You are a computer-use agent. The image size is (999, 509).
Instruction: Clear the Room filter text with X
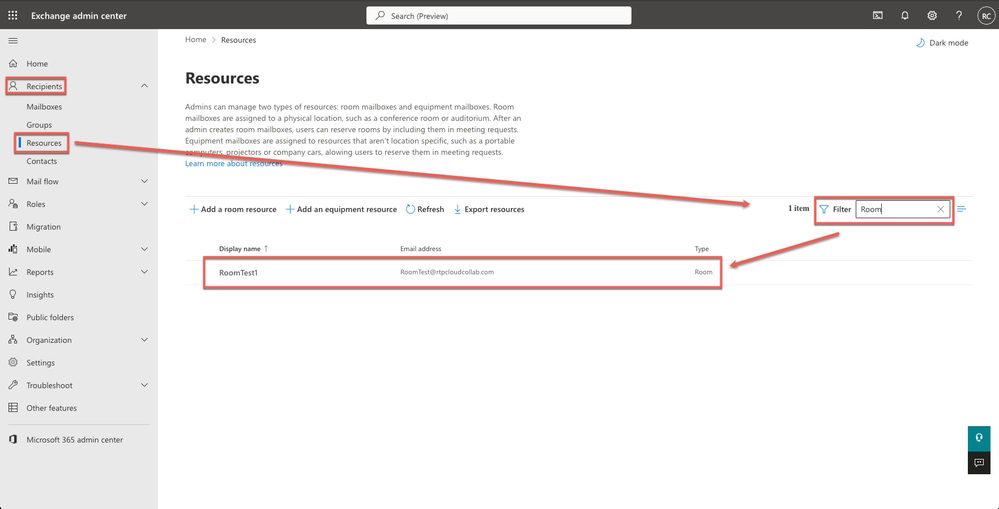tap(940, 209)
